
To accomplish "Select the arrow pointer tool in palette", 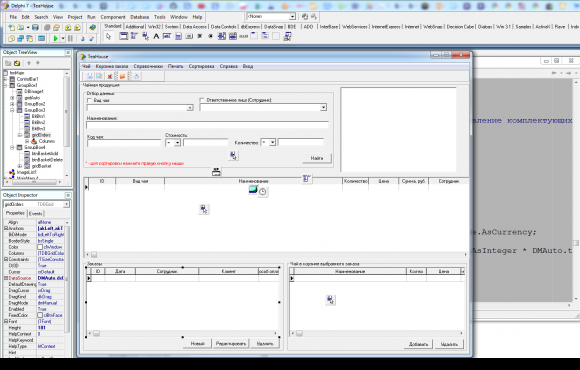I will point(108,36).
